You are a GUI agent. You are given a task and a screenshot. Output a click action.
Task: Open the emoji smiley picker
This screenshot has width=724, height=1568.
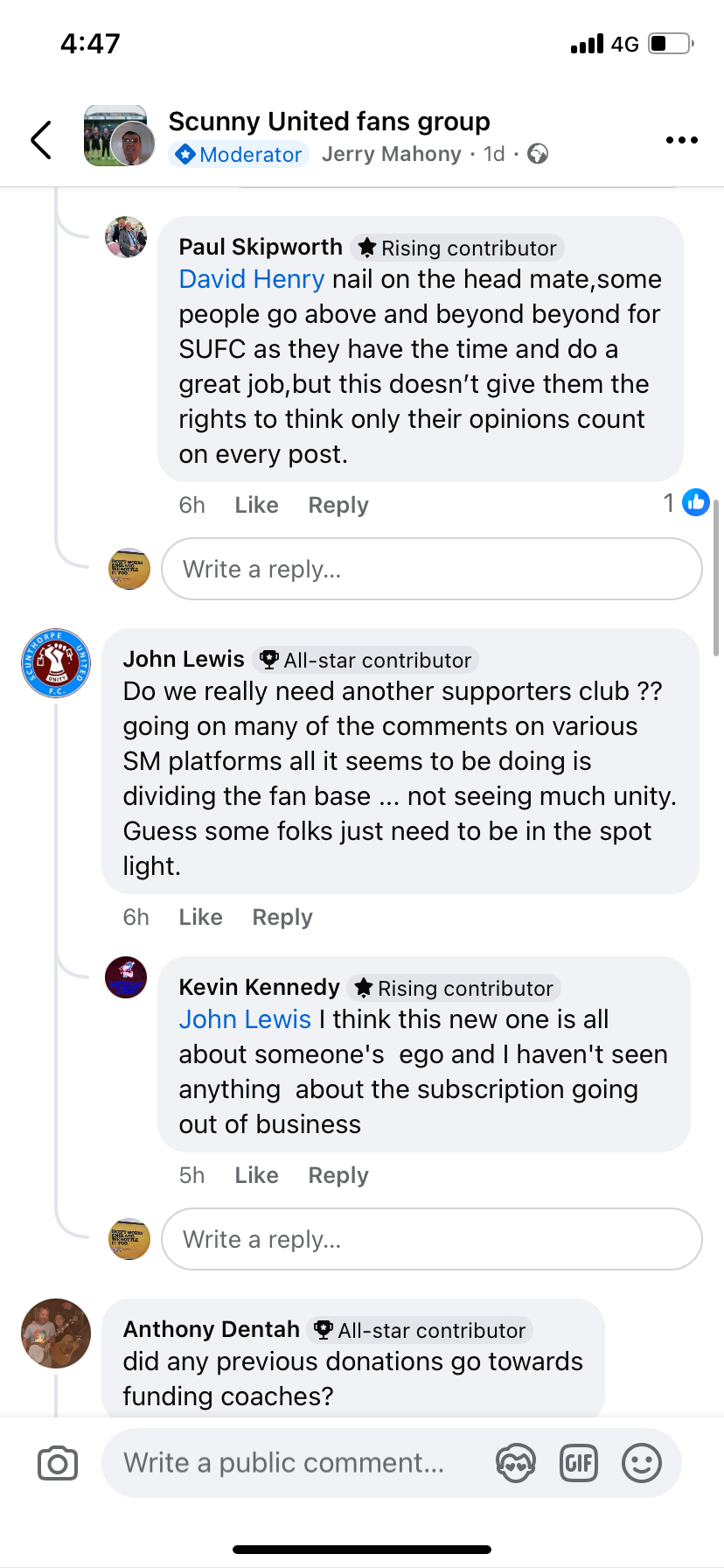(642, 1463)
